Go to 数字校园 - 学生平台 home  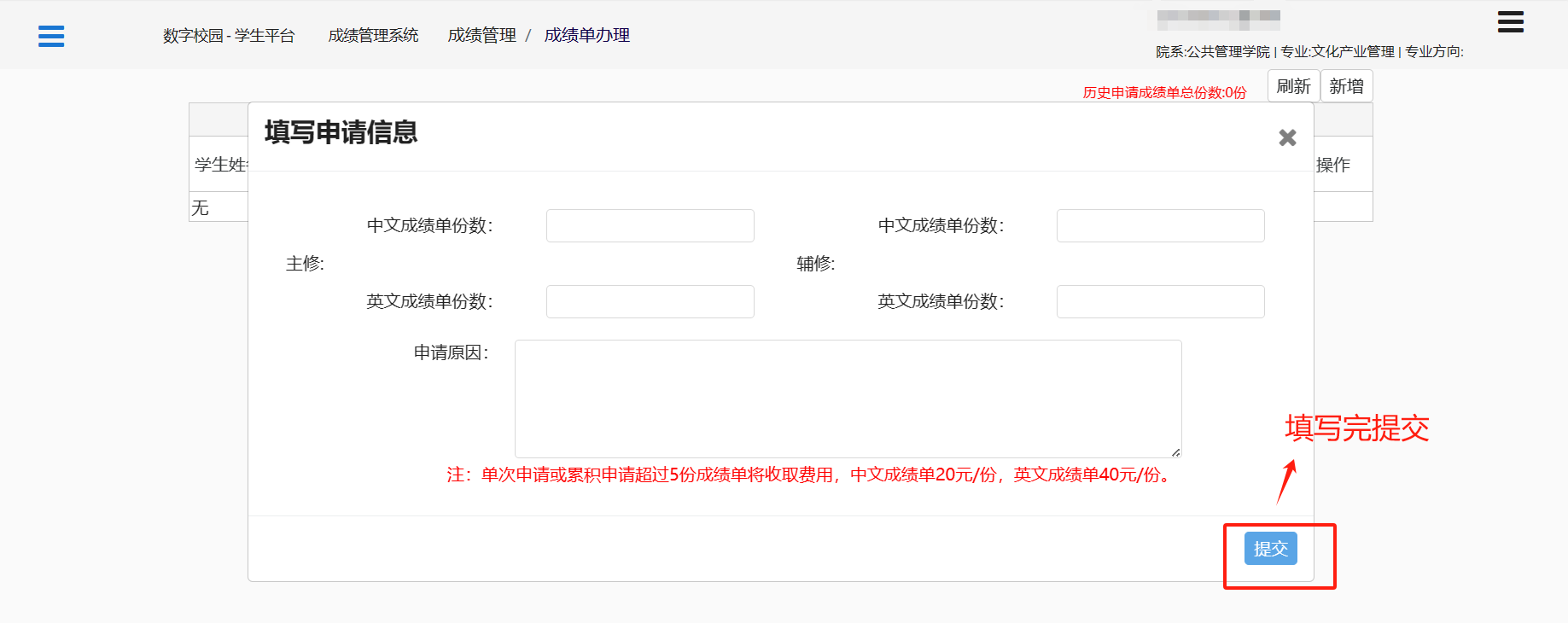point(229,36)
